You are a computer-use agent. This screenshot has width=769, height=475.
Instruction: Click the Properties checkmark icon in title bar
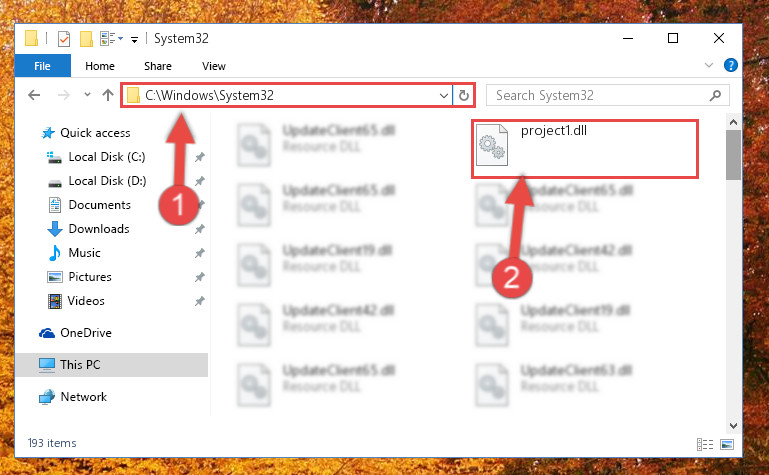click(x=64, y=39)
